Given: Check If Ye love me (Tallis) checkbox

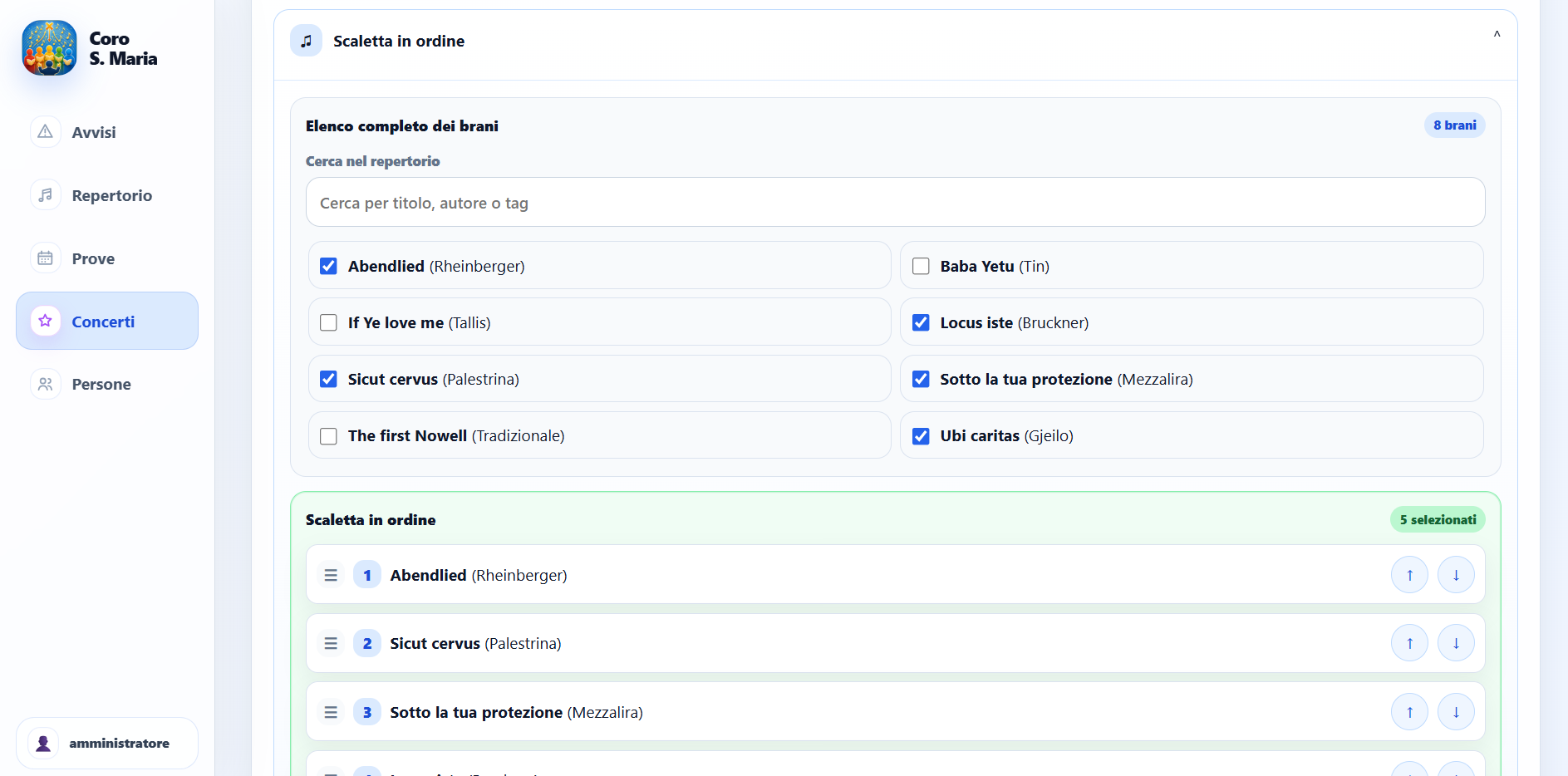Looking at the screenshot, I should click(x=328, y=322).
